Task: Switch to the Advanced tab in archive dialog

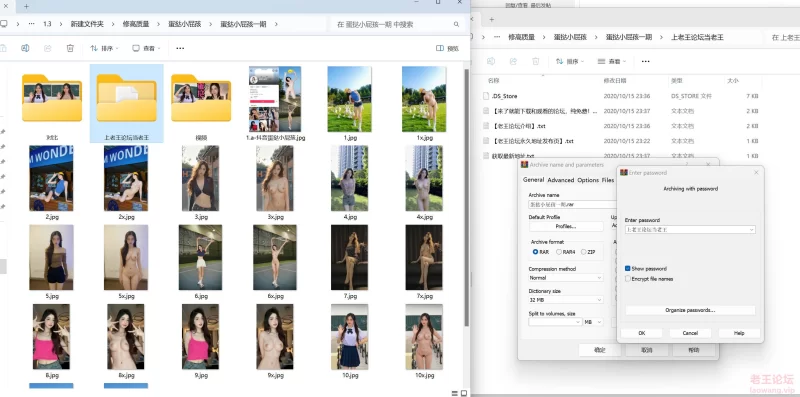Action: pyautogui.click(x=561, y=180)
